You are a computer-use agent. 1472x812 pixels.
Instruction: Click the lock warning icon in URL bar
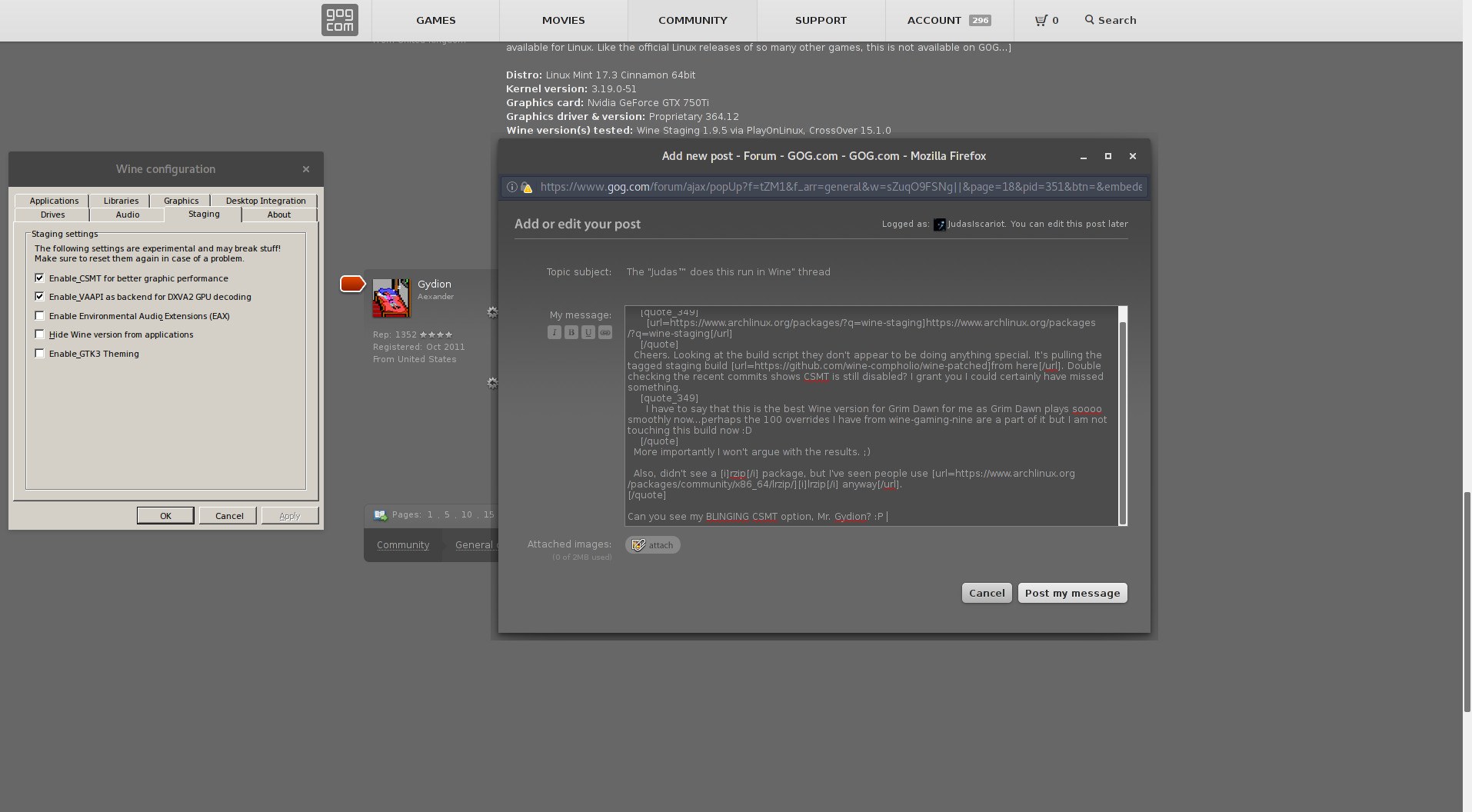point(527,187)
